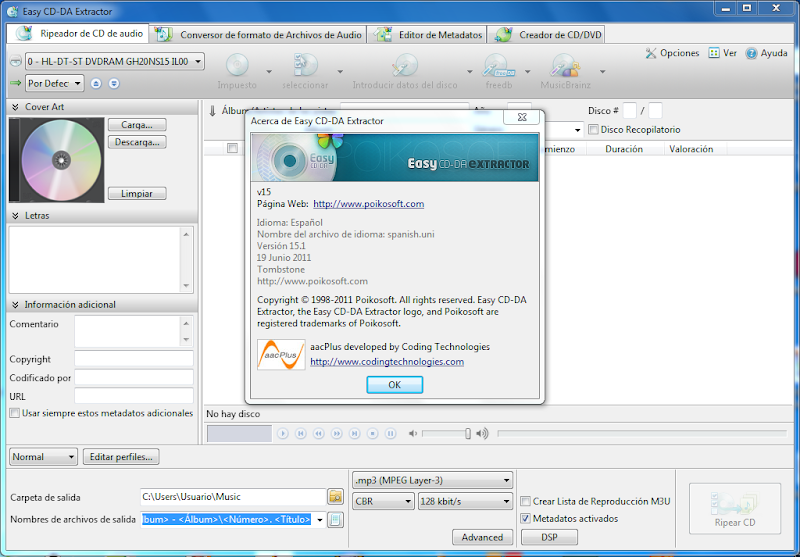Open the Por Defecto dropdown
The height and width of the screenshot is (557, 800).
coord(55,83)
